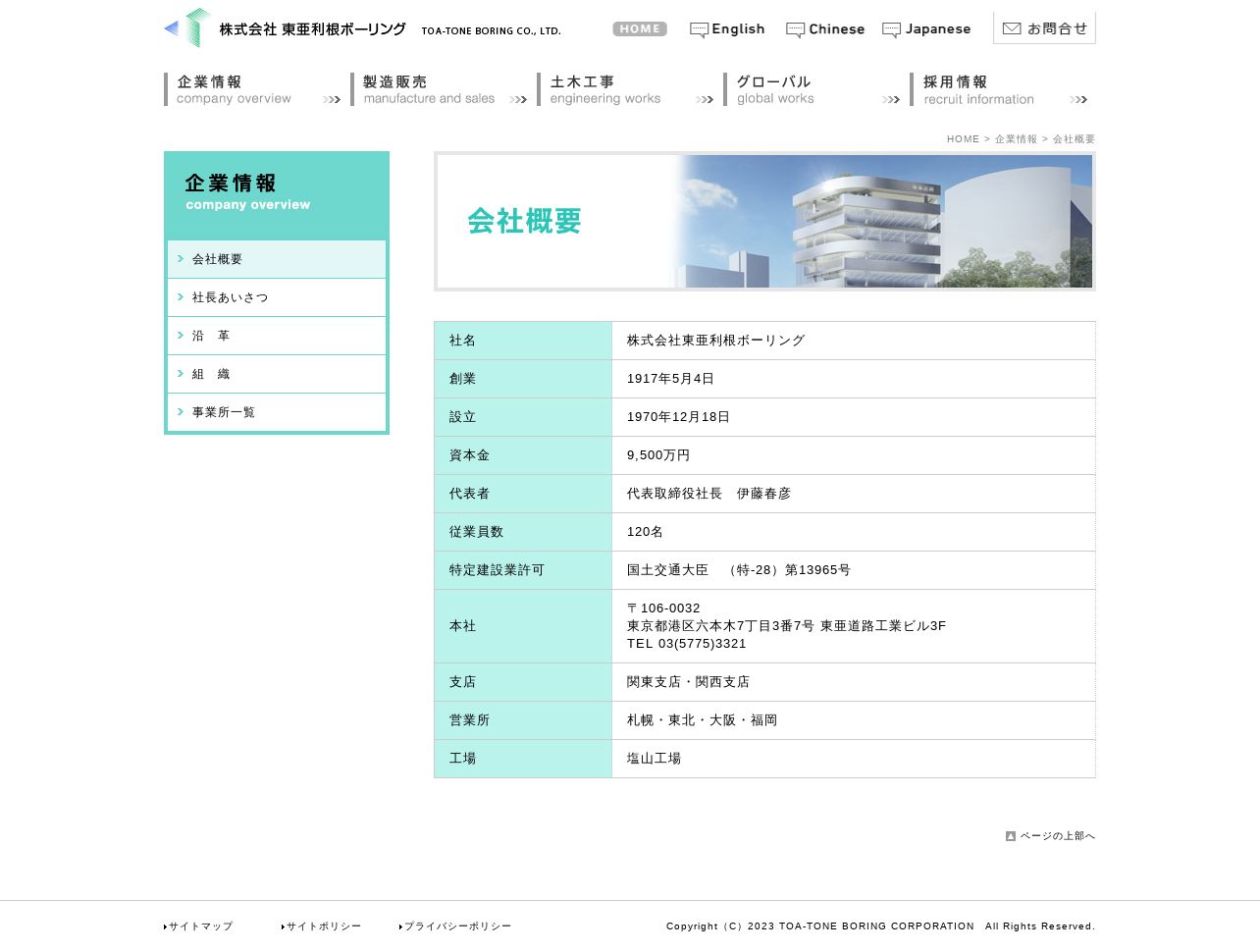Screen dimensions: 1260x952
Task: Click the speech bubble icon beside English
Action: pyautogui.click(x=699, y=30)
